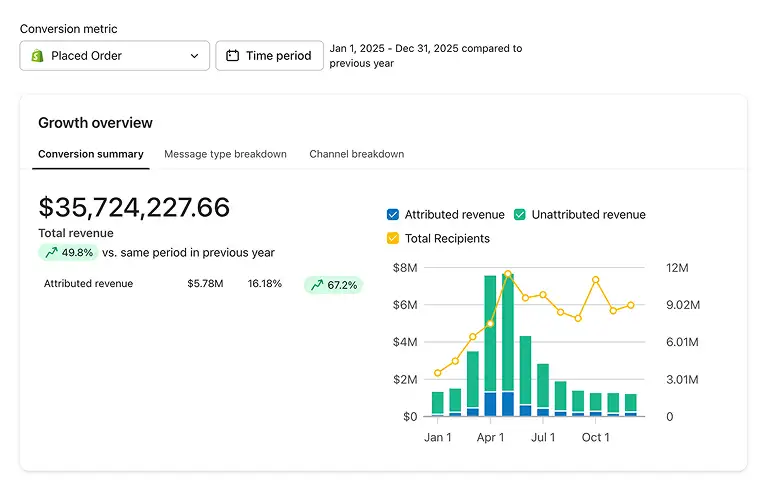Screen dimensions: 768x496
Task: Click the $8M left axis label
Action: (405, 268)
